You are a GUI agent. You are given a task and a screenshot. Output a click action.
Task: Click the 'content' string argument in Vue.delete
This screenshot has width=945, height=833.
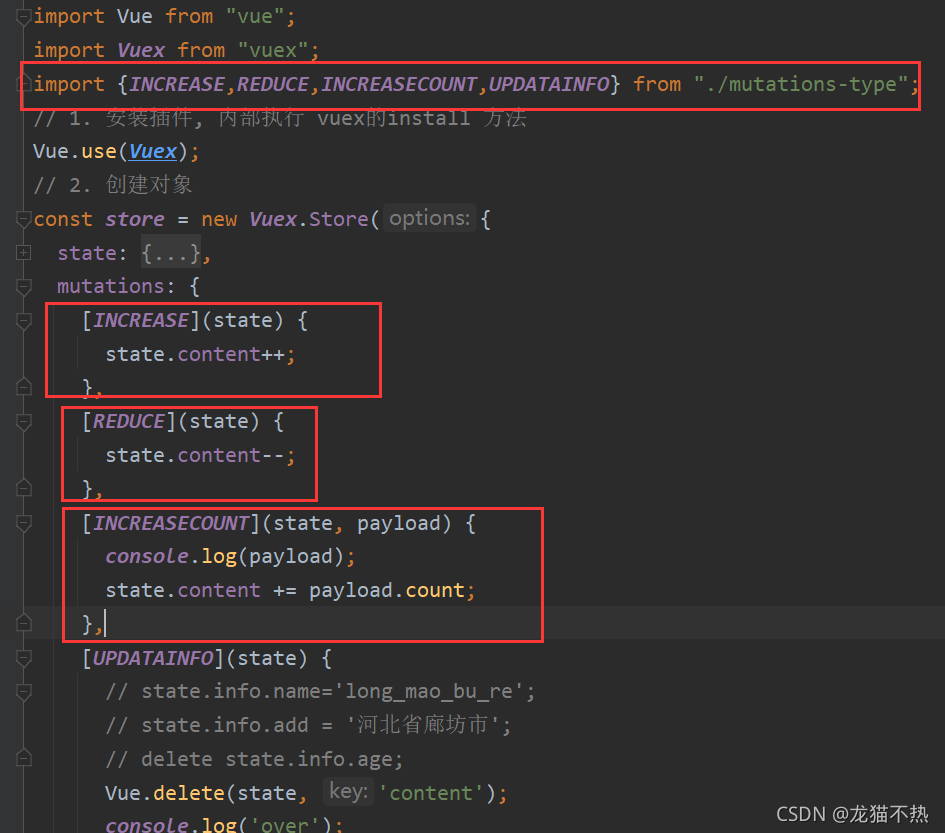pos(431,793)
